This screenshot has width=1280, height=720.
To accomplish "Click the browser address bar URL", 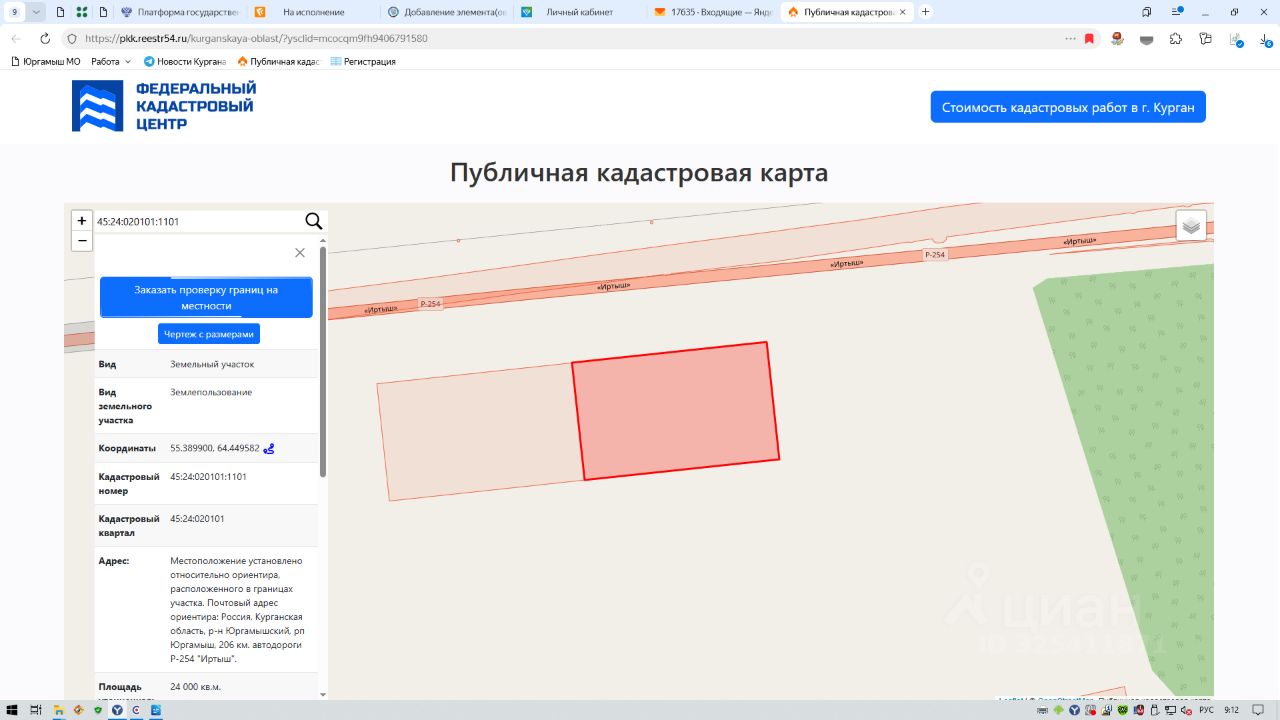I will [256, 38].
